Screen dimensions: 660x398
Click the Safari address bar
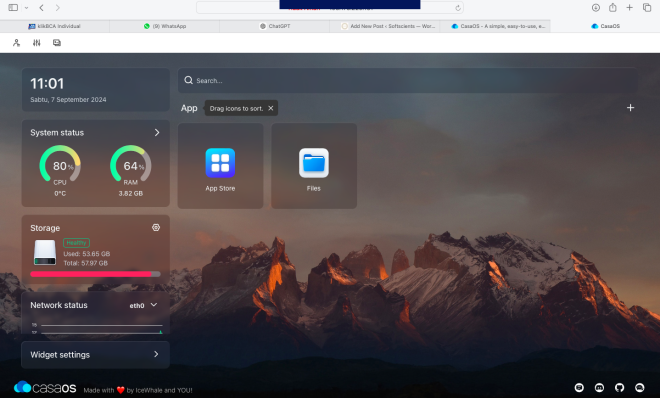click(x=330, y=8)
